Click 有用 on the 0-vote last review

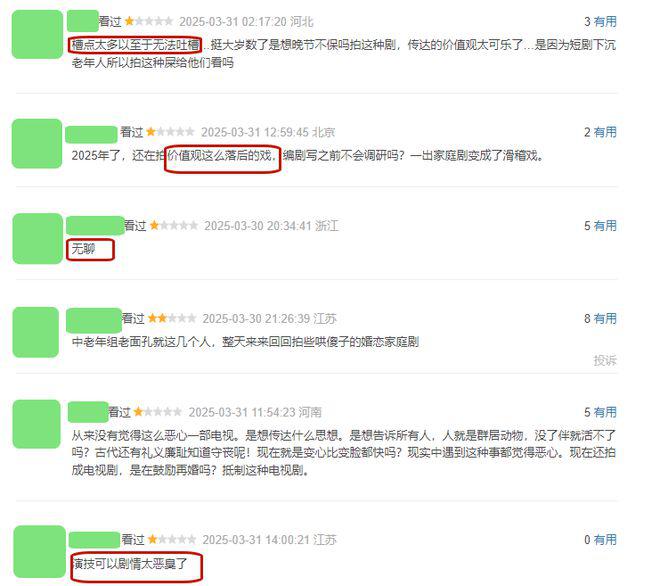605,539
